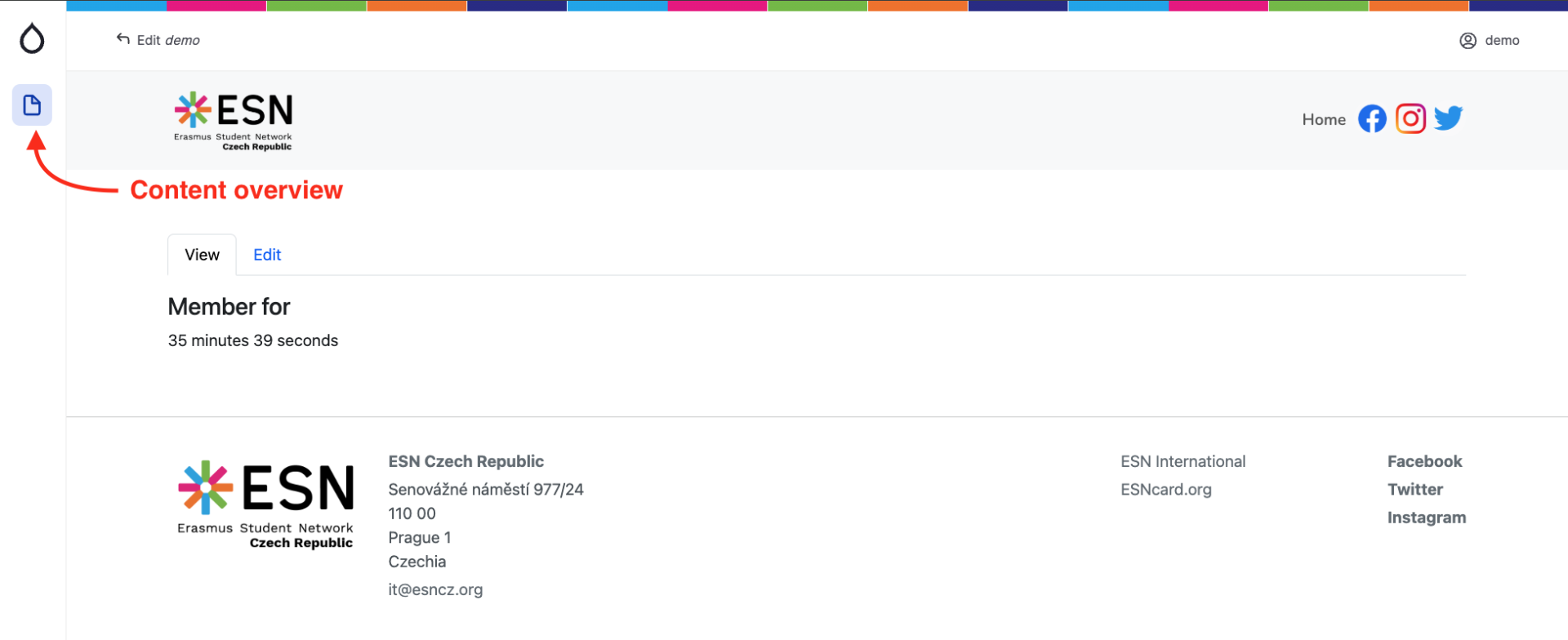Click the Edit demo toolbar link
Viewport: 1568px width, 640px height.
coord(168,41)
